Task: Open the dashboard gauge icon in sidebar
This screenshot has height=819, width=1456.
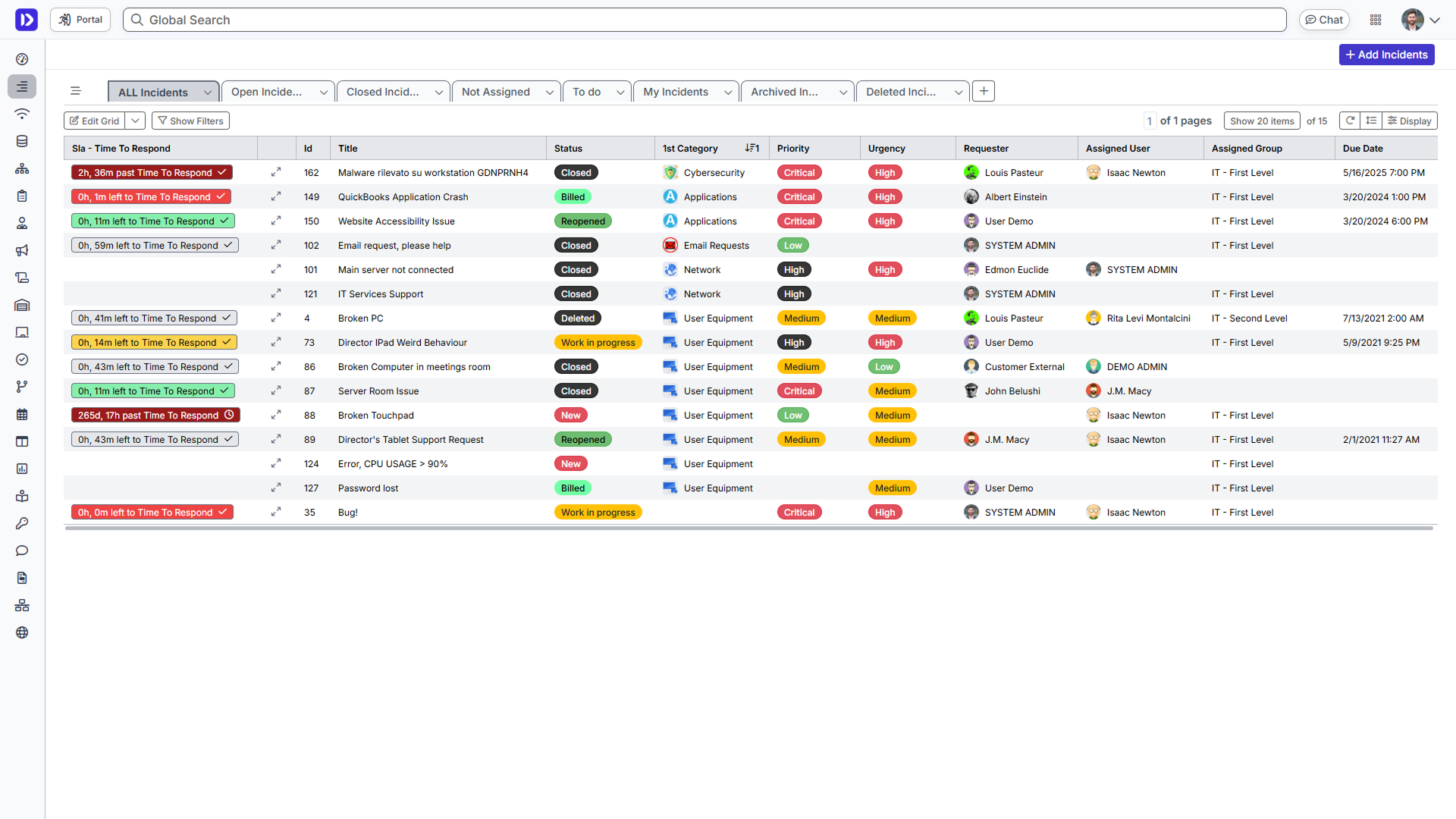Action: [x=22, y=59]
